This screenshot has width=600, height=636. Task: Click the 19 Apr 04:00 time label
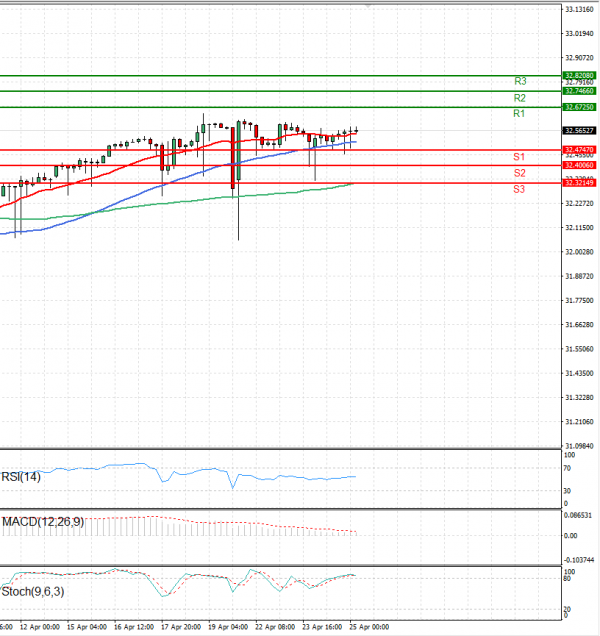click(x=228, y=627)
